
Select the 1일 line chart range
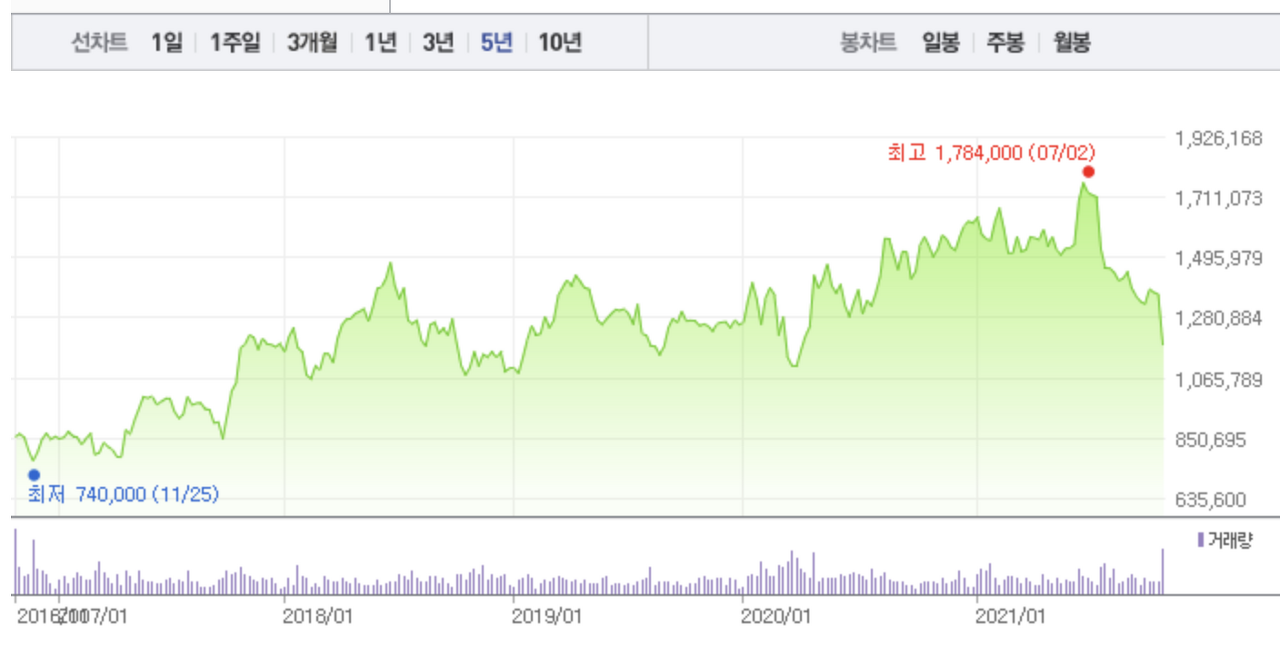[167, 43]
